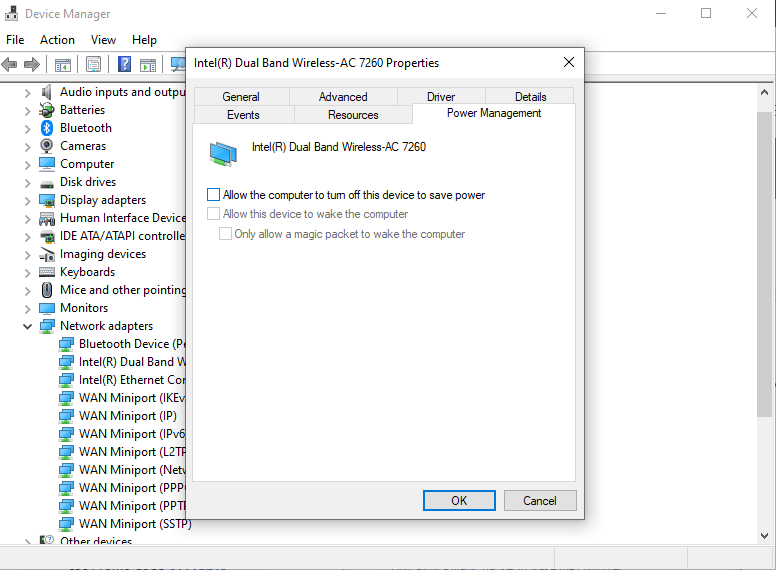776x570 pixels.
Task: Open the Action menu
Action: click(57, 40)
